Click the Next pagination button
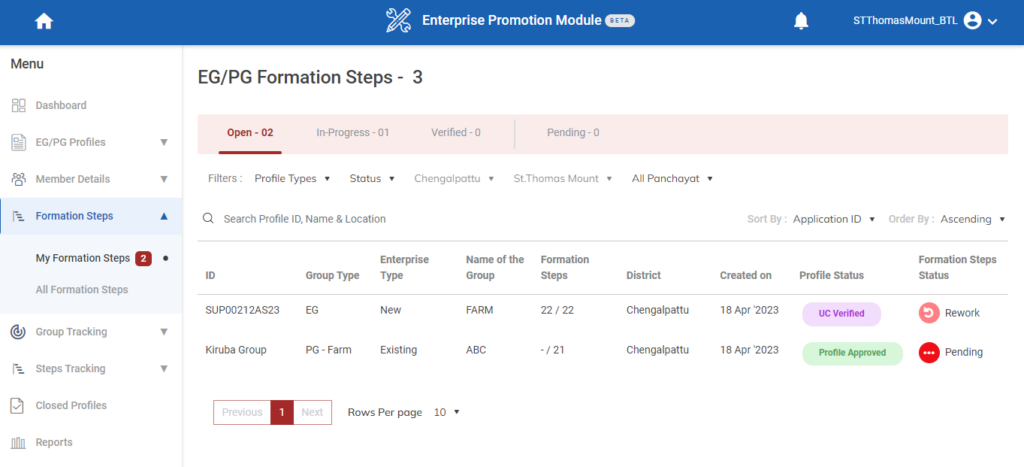 tap(312, 412)
